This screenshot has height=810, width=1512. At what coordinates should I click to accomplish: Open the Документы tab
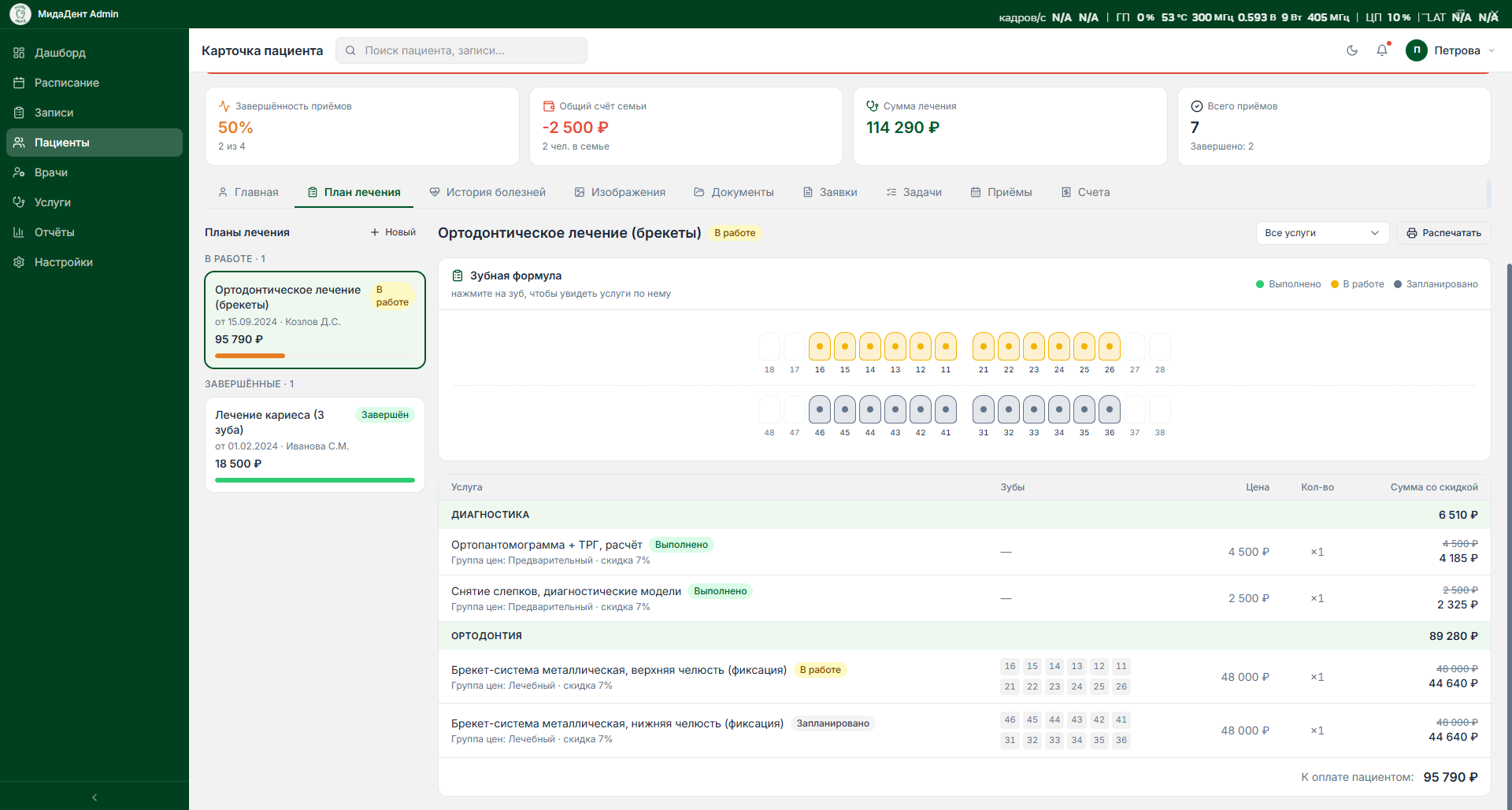coord(734,192)
